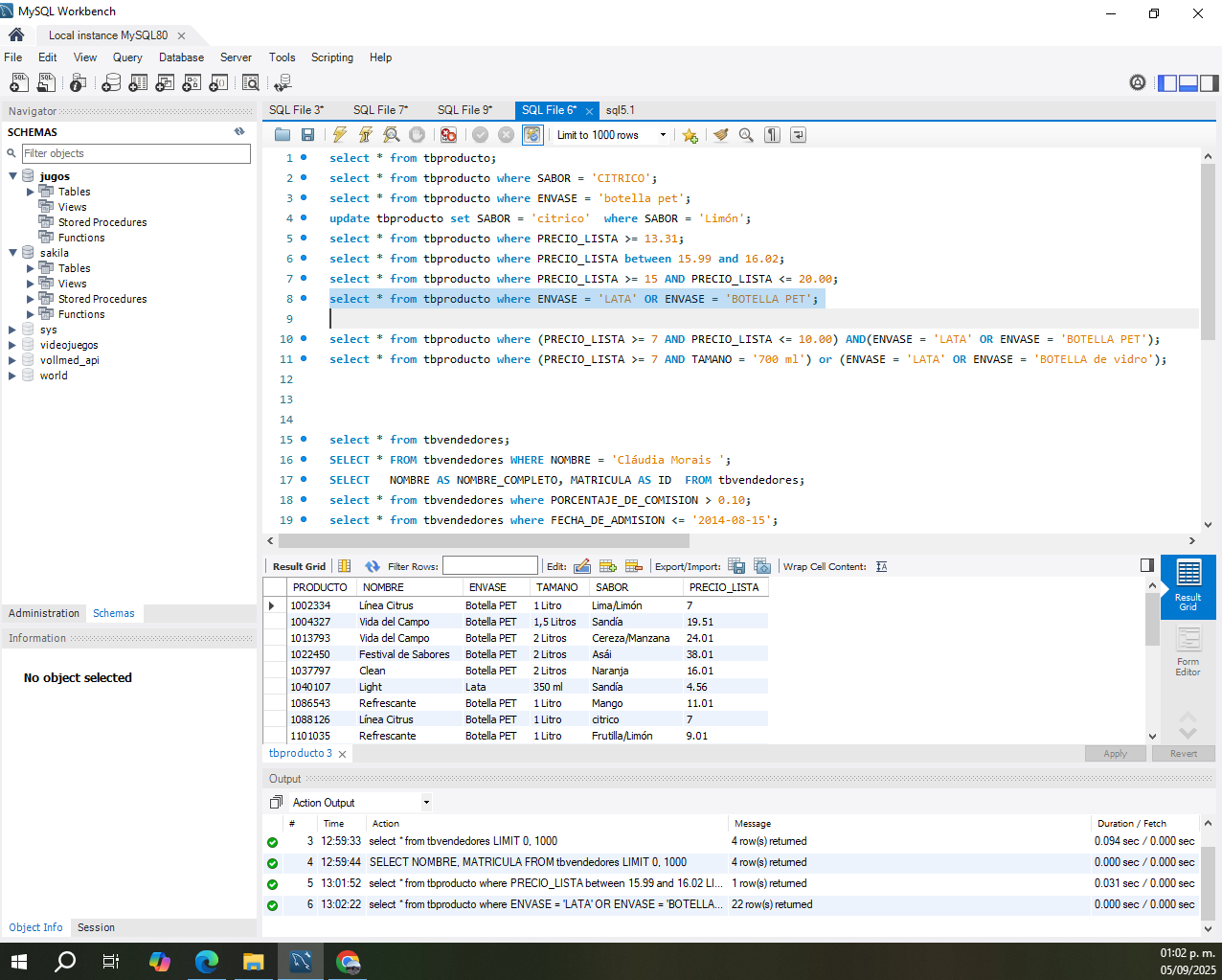Create a new table icon

click(138, 83)
